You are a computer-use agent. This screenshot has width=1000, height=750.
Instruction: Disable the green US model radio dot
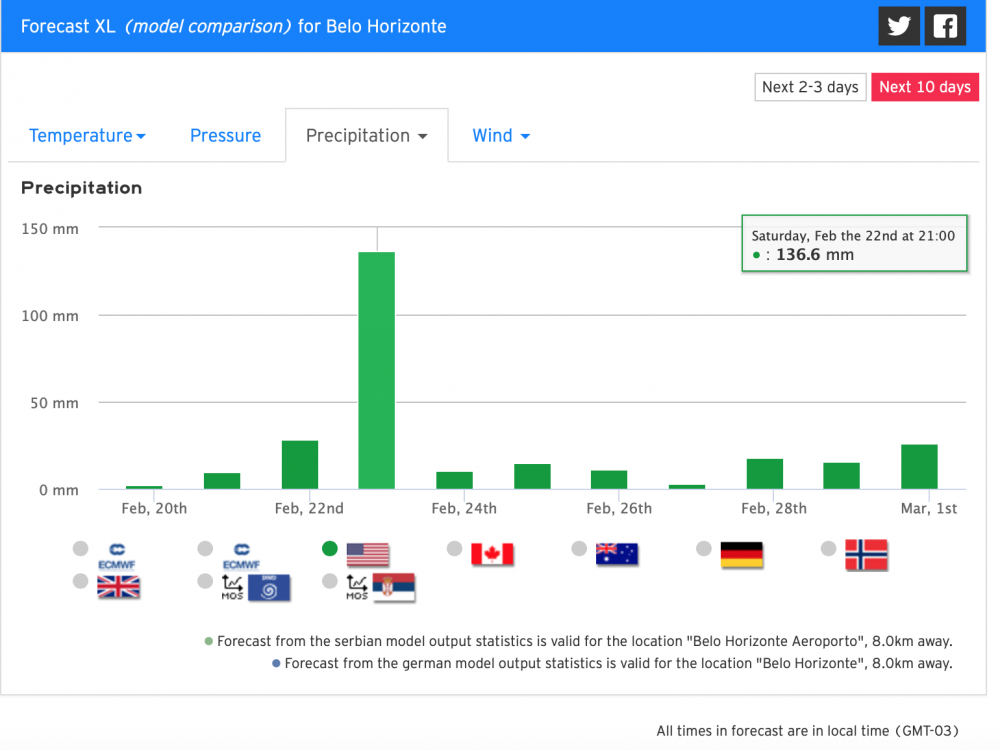pos(329,548)
